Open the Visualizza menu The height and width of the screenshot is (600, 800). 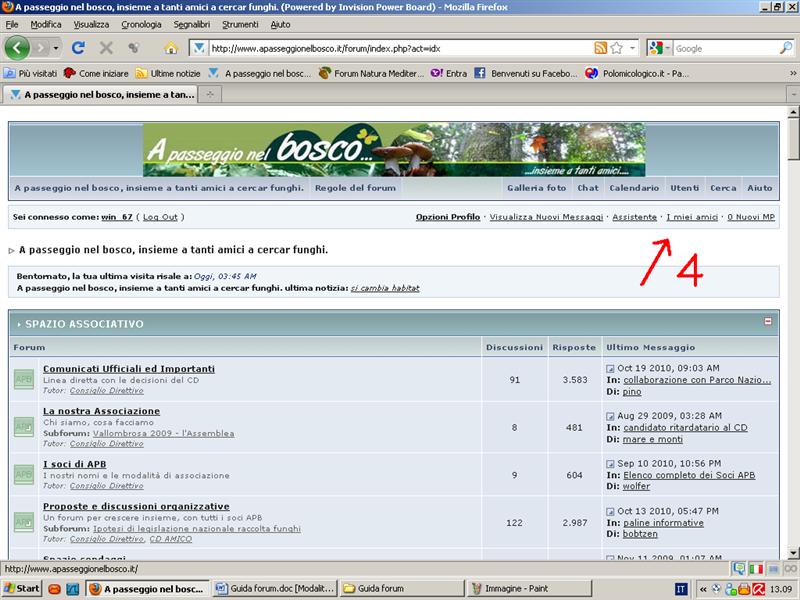91,24
